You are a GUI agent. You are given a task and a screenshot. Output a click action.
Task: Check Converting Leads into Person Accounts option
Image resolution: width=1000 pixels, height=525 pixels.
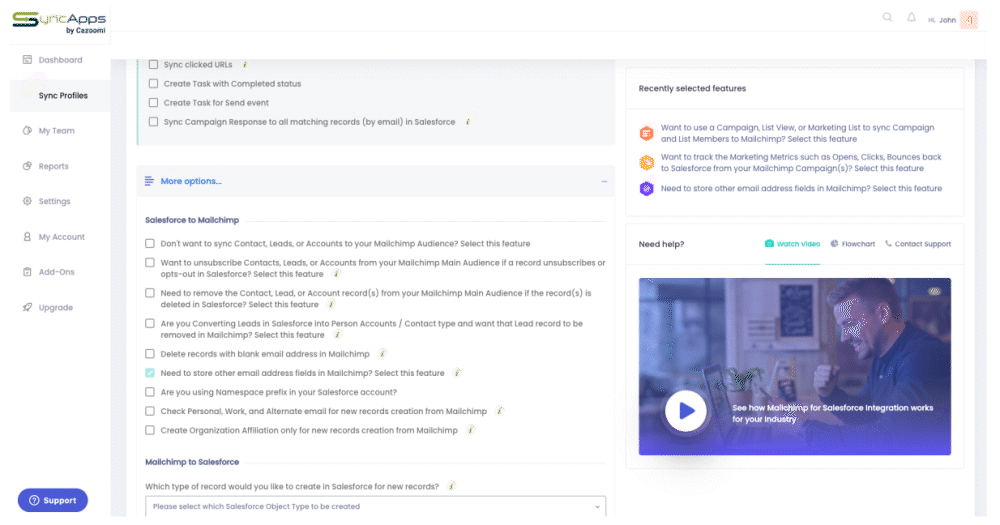tap(150, 323)
